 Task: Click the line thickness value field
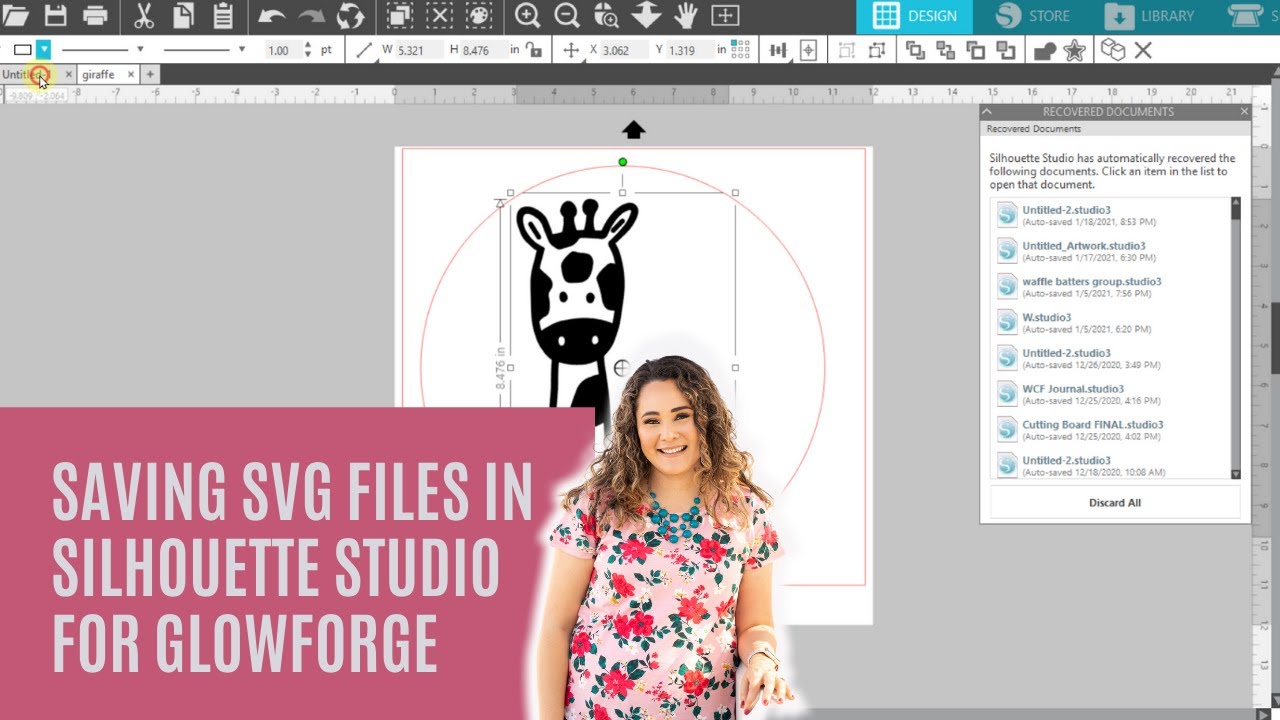(283, 50)
